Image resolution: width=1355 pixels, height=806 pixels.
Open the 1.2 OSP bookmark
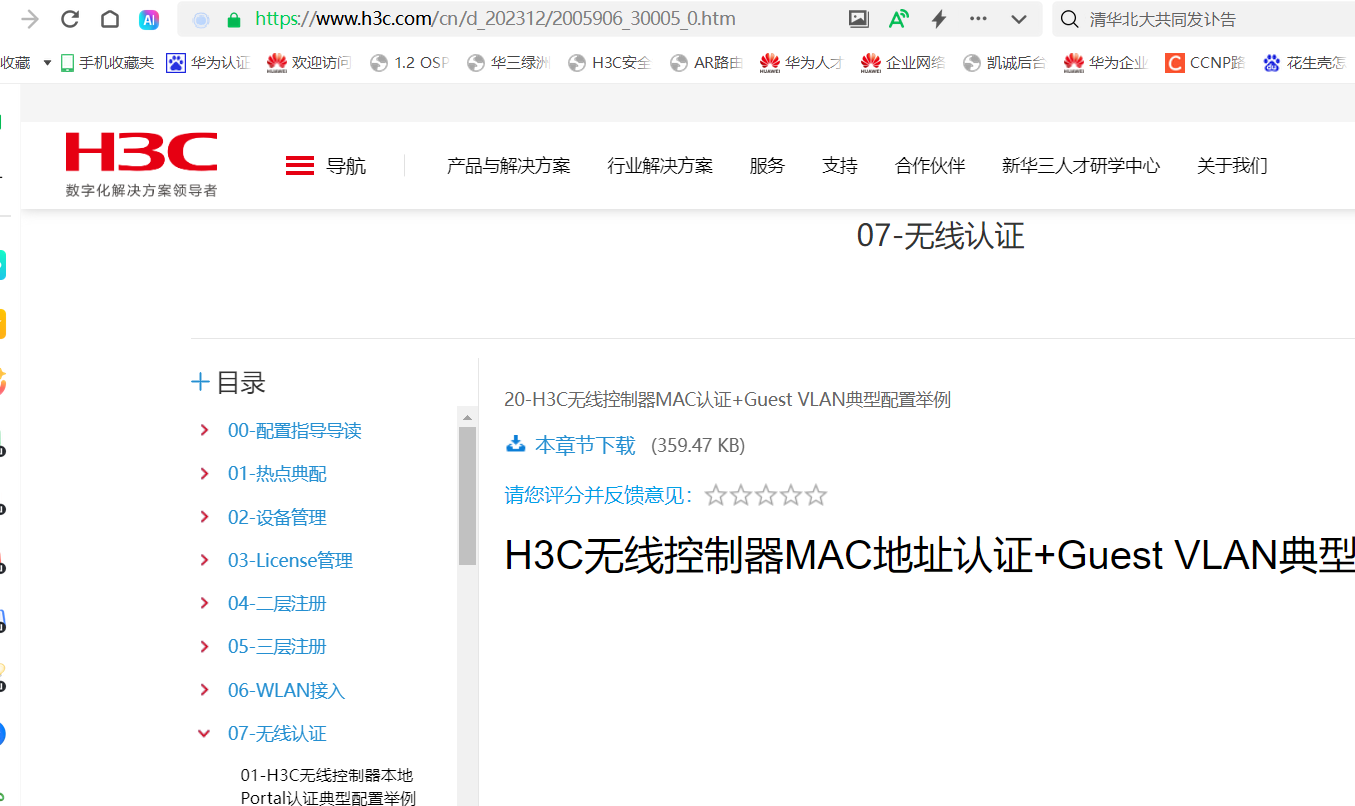[409, 63]
